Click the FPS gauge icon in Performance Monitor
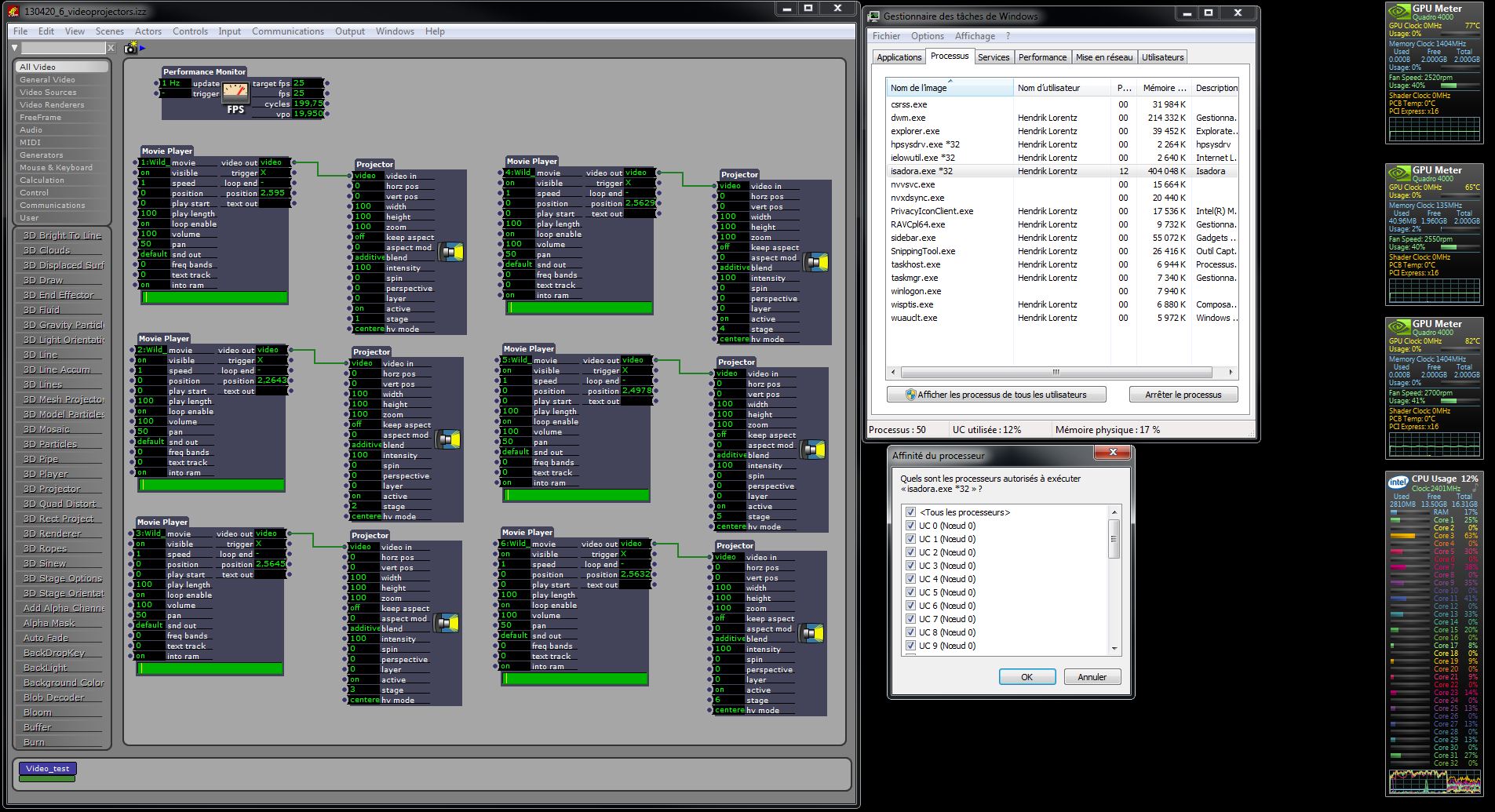 point(235,93)
